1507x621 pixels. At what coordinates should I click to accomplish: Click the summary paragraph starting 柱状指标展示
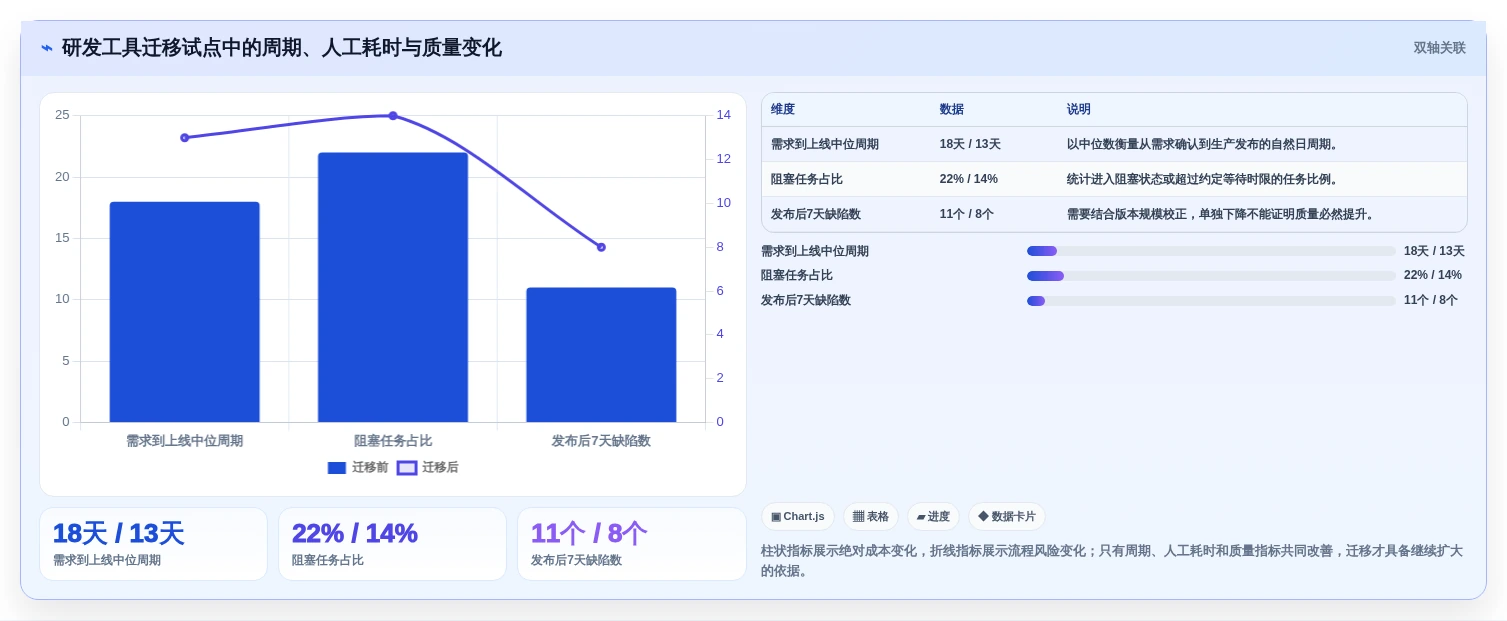tap(1112, 560)
